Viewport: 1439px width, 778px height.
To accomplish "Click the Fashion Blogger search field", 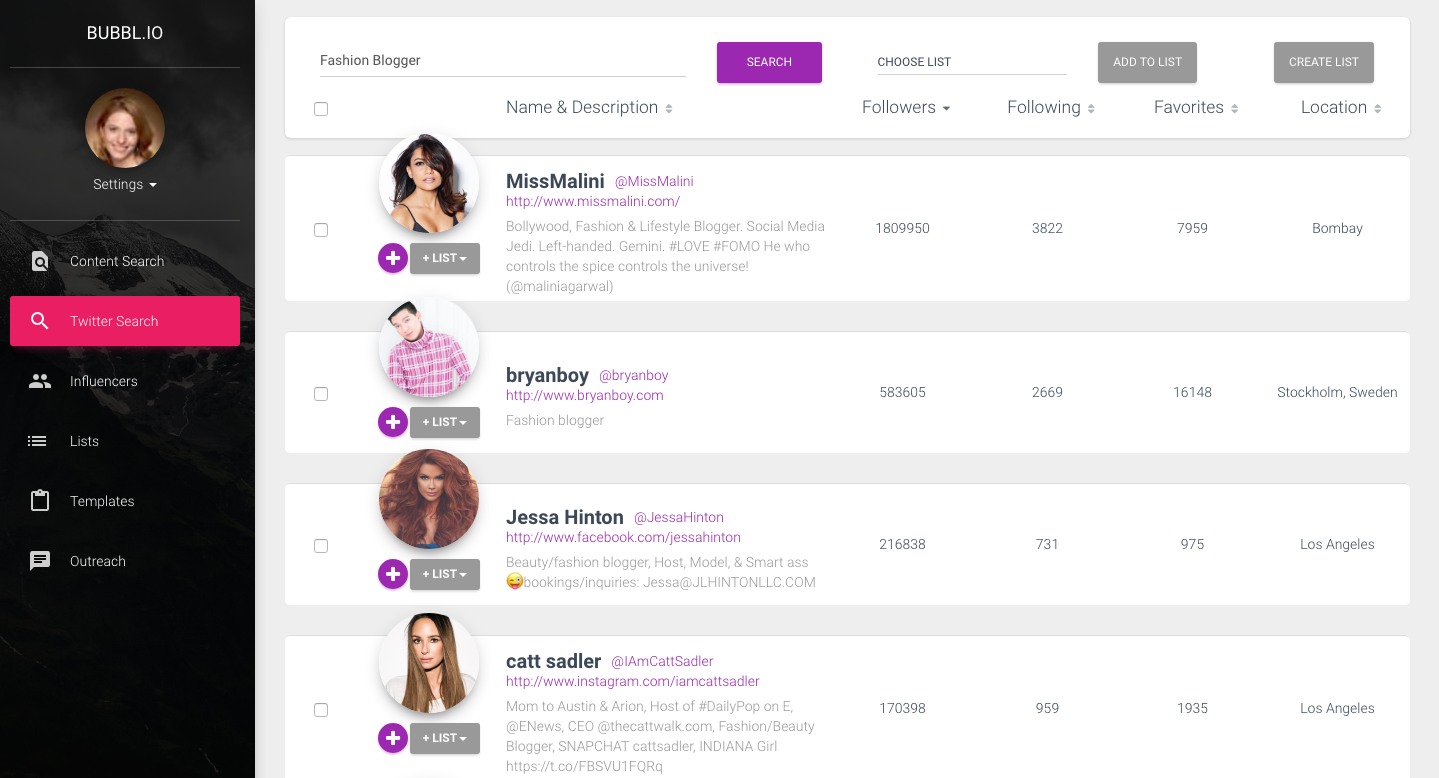I will click(502, 61).
